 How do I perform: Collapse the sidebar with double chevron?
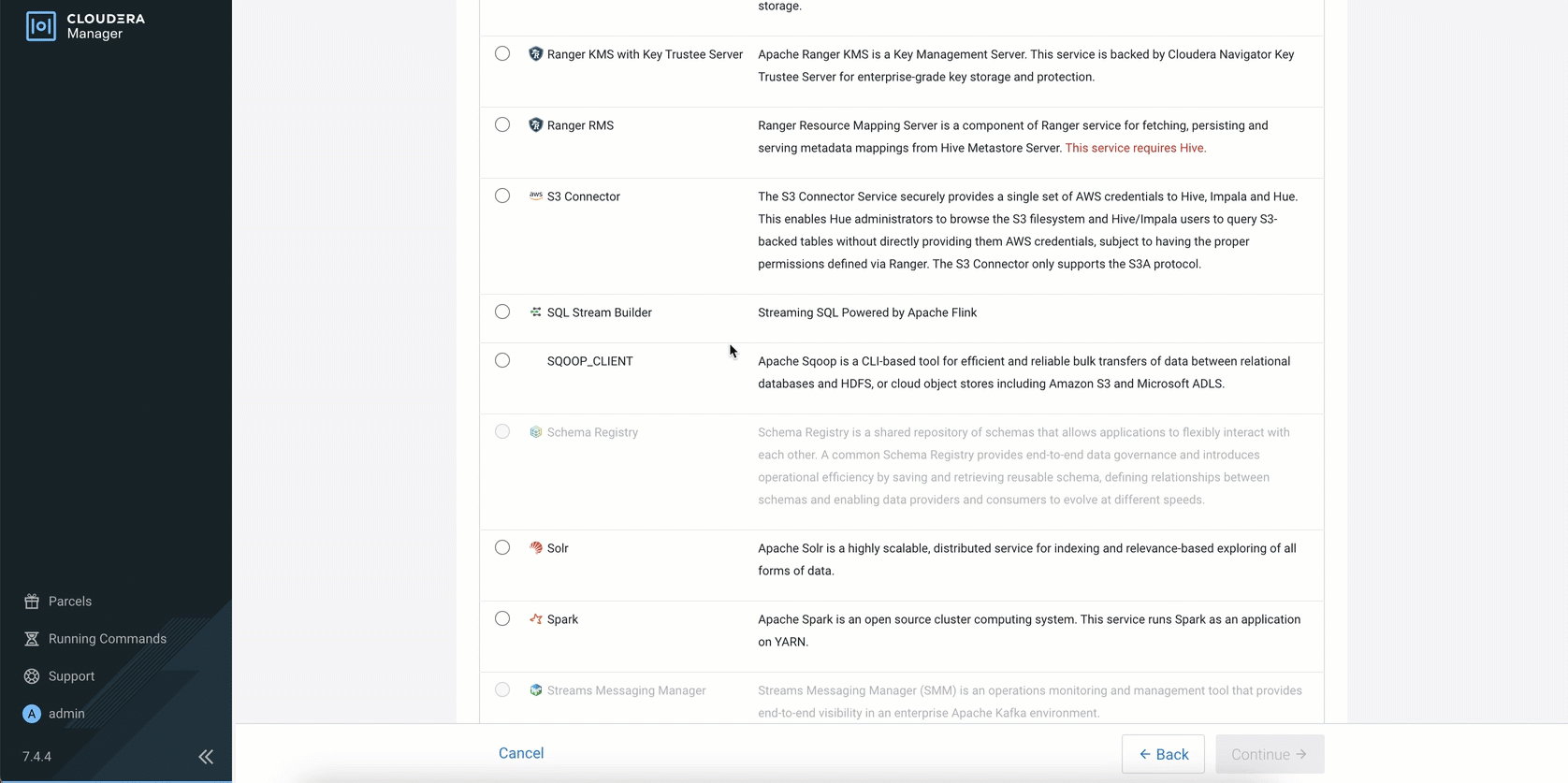point(206,757)
